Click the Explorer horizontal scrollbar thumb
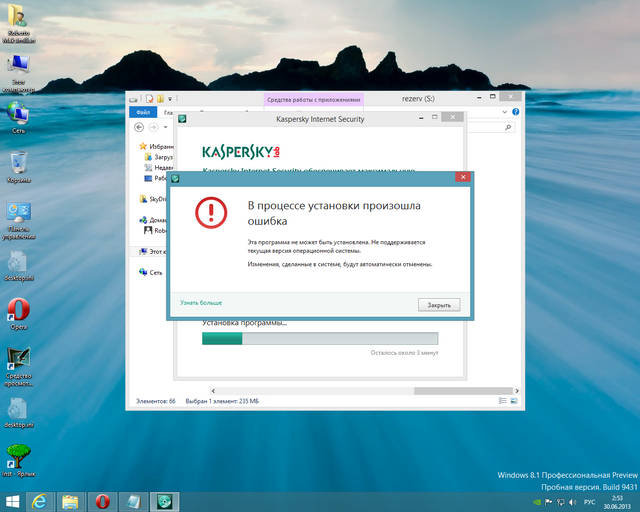This screenshot has height=512, width=640. click(463, 391)
